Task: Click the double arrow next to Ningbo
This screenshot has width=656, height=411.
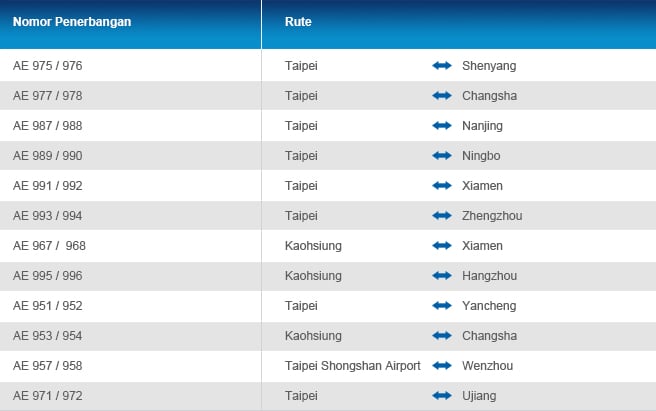Action: point(442,156)
